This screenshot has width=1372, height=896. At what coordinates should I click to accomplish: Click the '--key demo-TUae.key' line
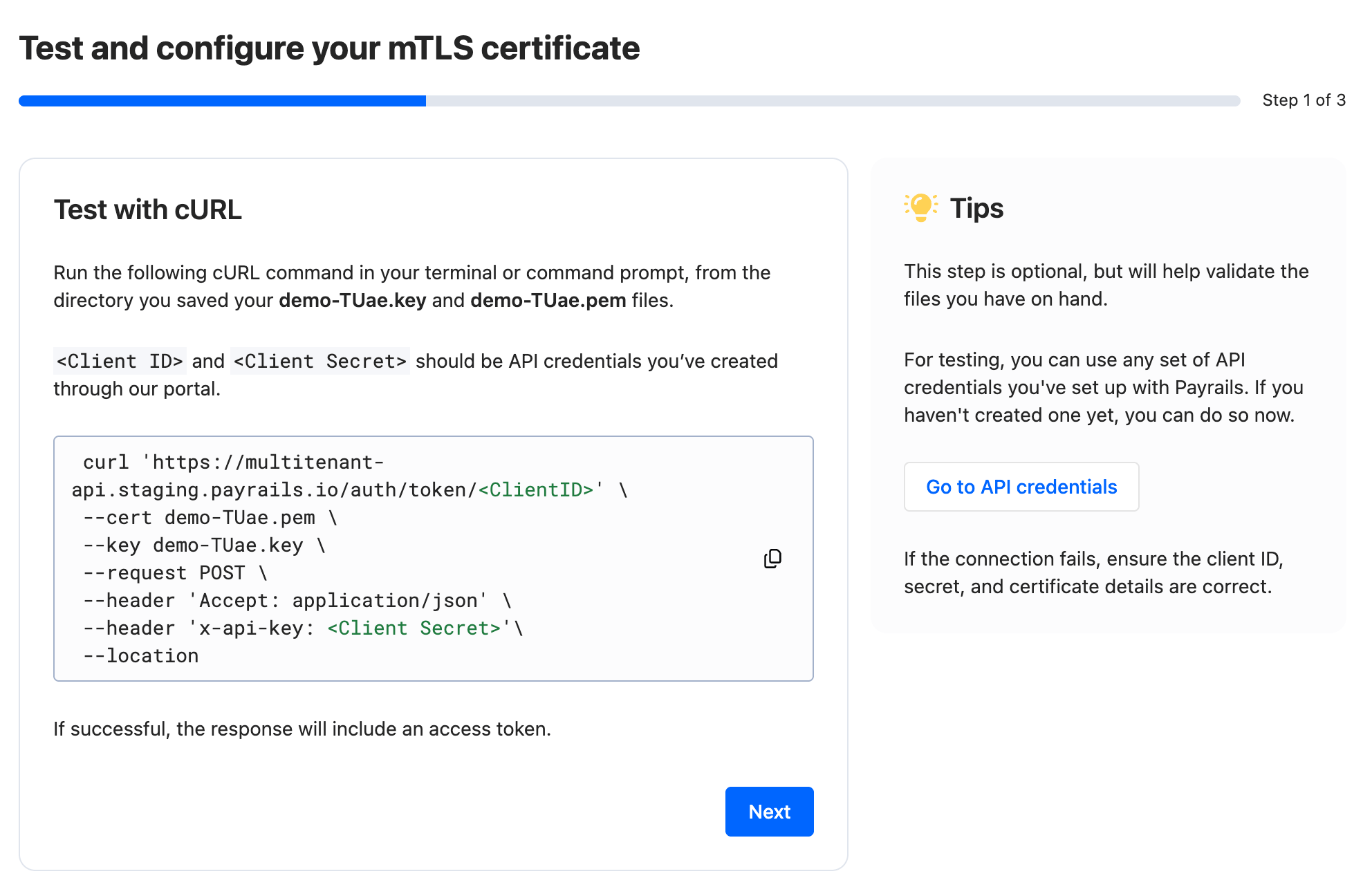tap(205, 545)
